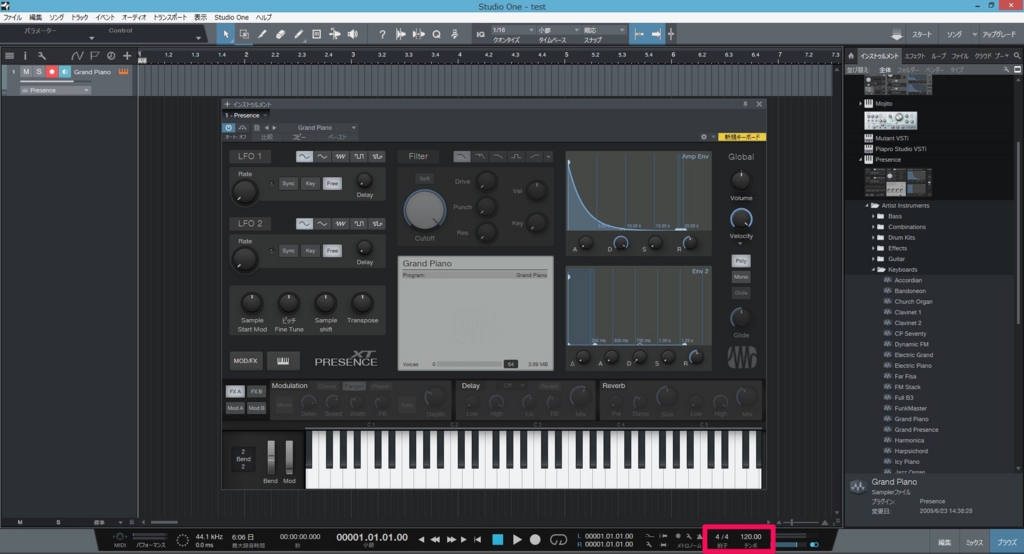Click the wrench track options icon
The height and width of the screenshot is (554, 1024).
42,56
